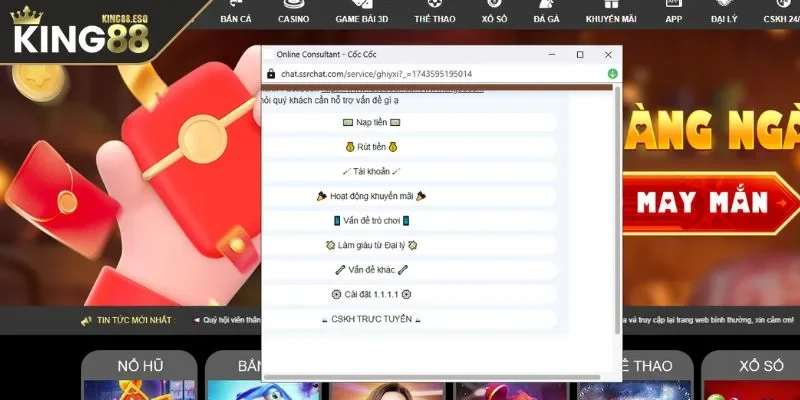Maximize the Online Consultant window
800x400 pixels.
580,55
